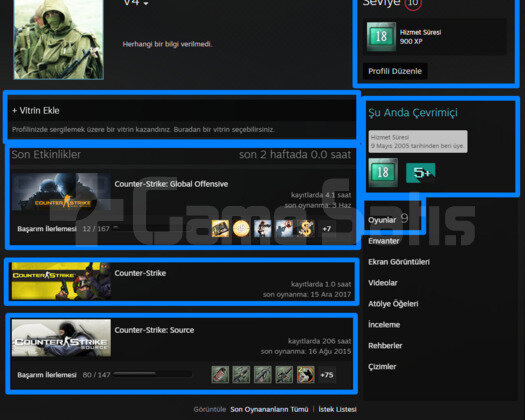Open Son Oynananların Tümü link
Image resolution: width=525 pixels, height=420 pixels.
tap(269, 409)
